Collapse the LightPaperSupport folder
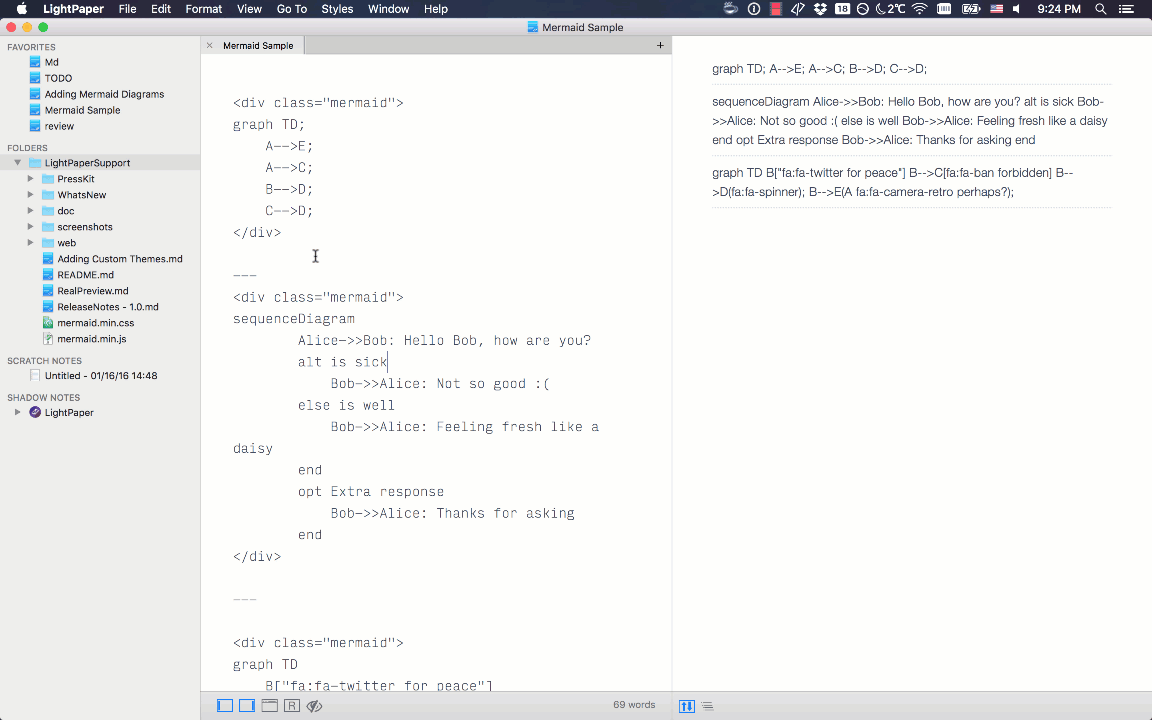 (18, 162)
